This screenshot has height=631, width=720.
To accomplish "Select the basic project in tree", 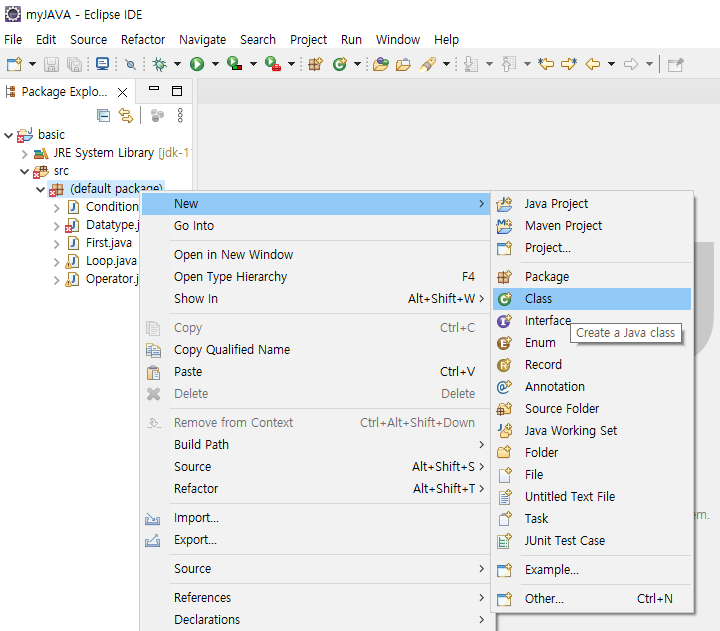I will [x=51, y=135].
